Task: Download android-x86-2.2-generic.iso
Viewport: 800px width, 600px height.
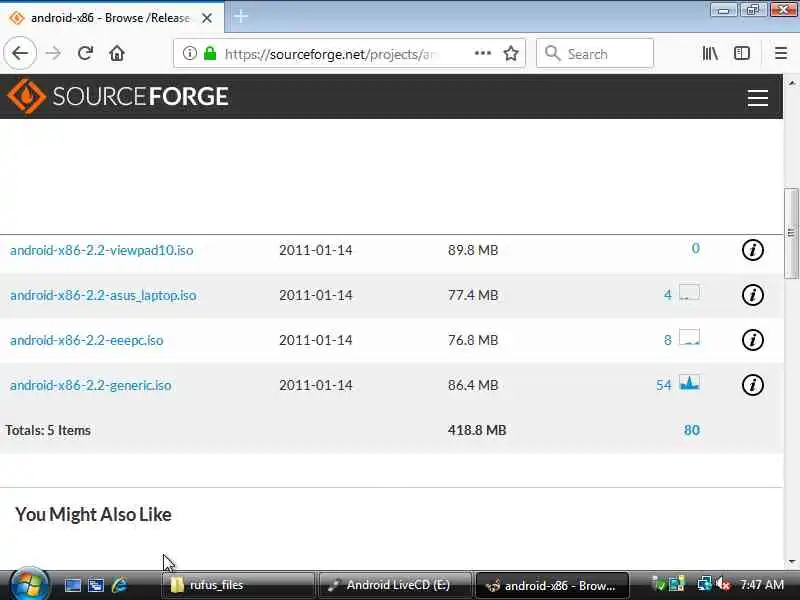Action: [x=91, y=385]
